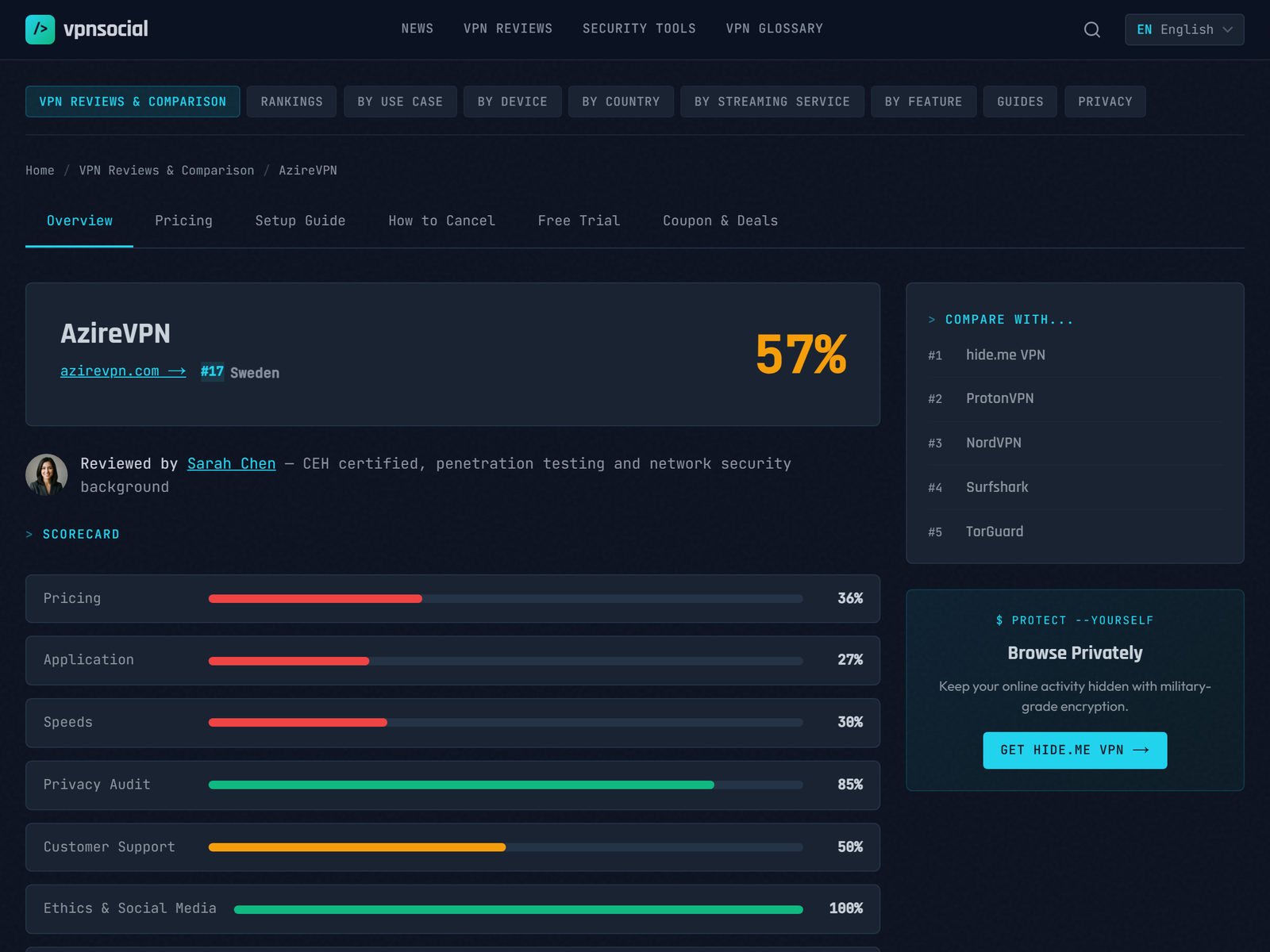Click the vpnsocial logo icon
The height and width of the screenshot is (952, 1270).
coord(40,29)
